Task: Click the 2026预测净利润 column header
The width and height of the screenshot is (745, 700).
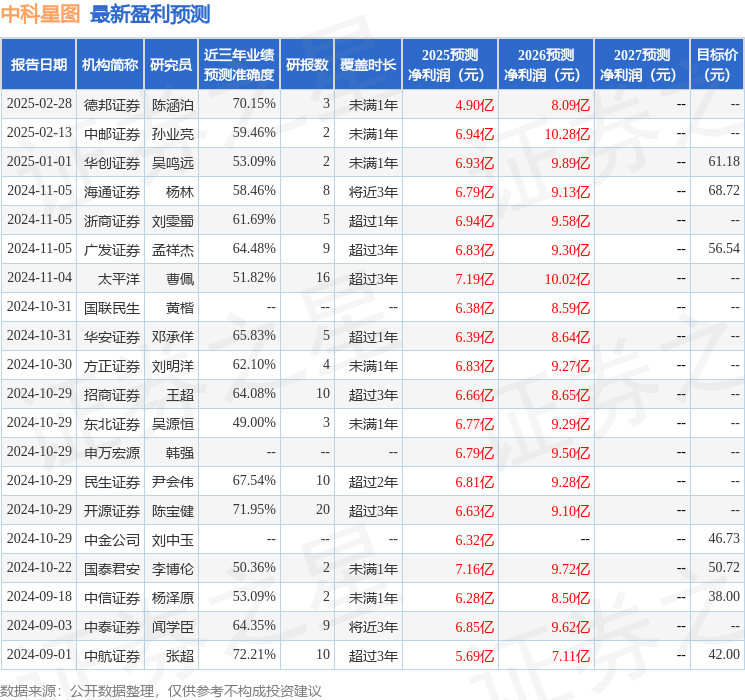Action: pyautogui.click(x=545, y=65)
